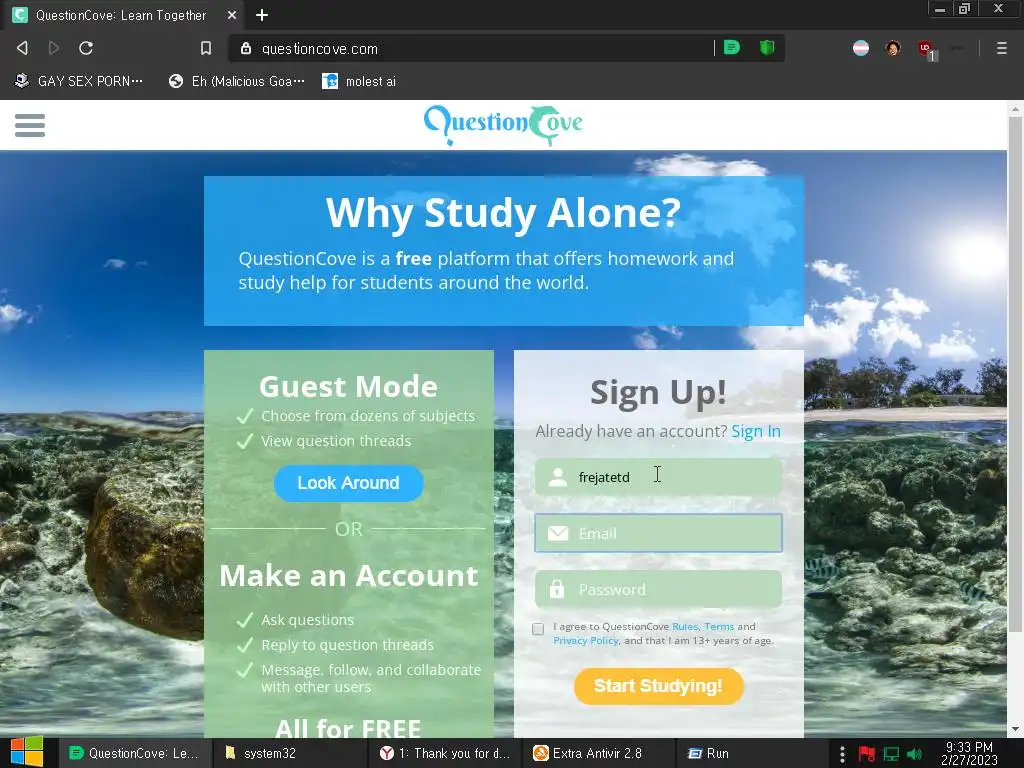Click 'Choose from dozens of subjects' text

coord(368,416)
